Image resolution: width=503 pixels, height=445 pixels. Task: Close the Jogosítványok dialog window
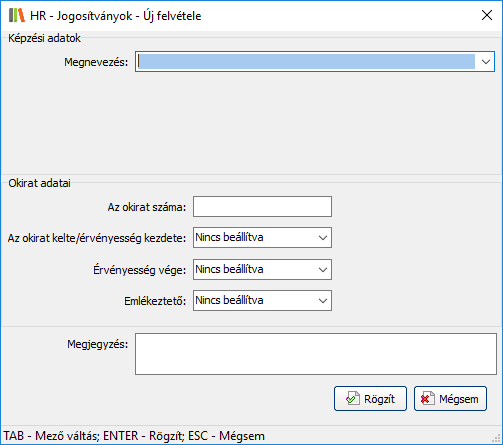487,15
